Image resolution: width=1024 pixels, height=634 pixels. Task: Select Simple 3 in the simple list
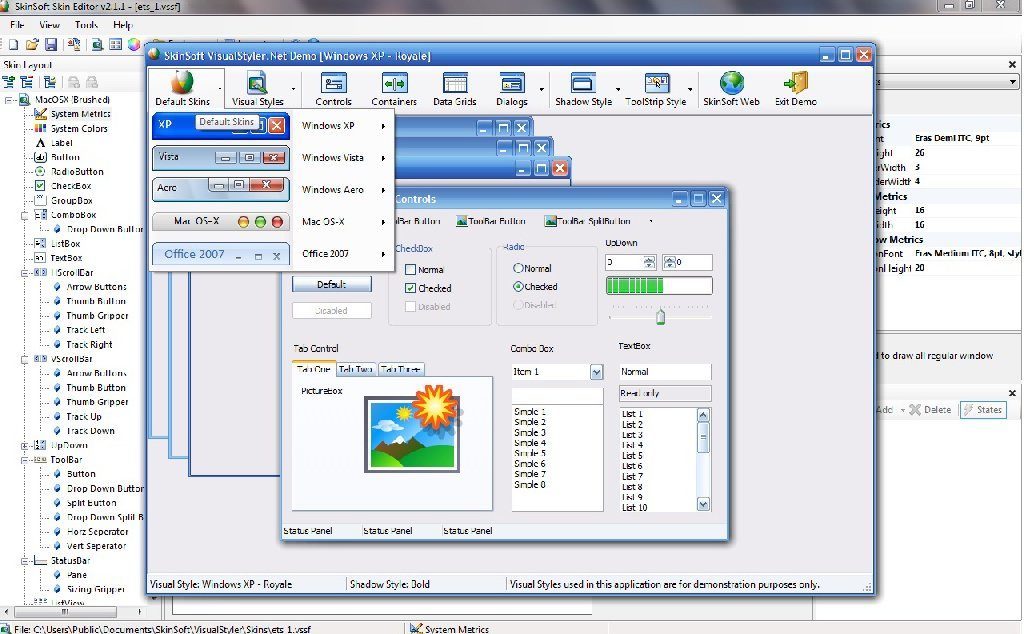tap(530, 432)
